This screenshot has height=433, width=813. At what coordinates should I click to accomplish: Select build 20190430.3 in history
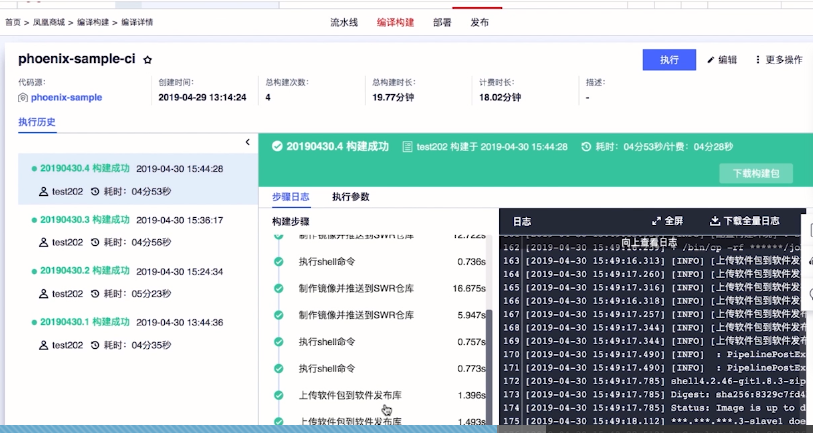pos(138,230)
